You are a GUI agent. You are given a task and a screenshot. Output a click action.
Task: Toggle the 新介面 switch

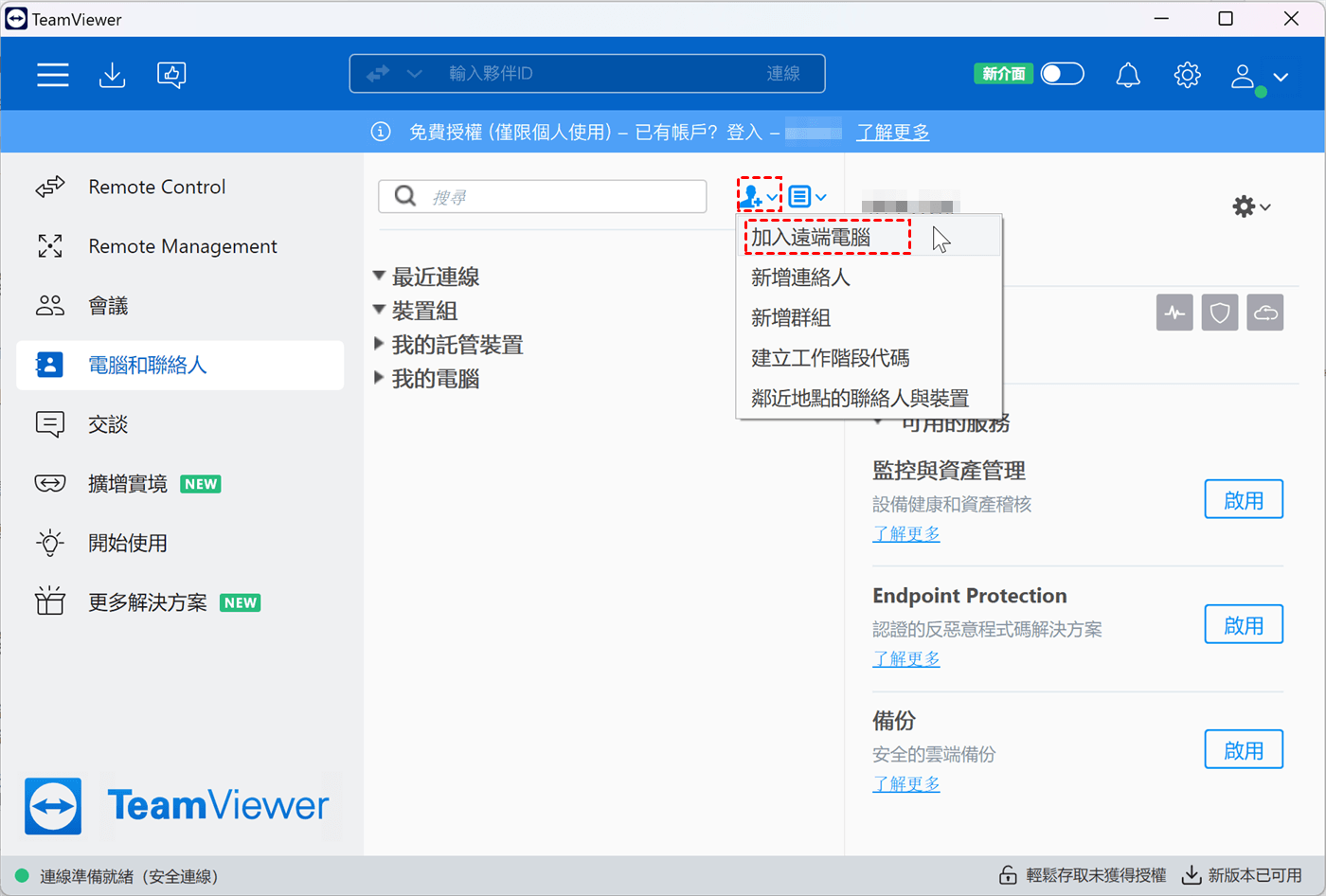(x=1062, y=74)
